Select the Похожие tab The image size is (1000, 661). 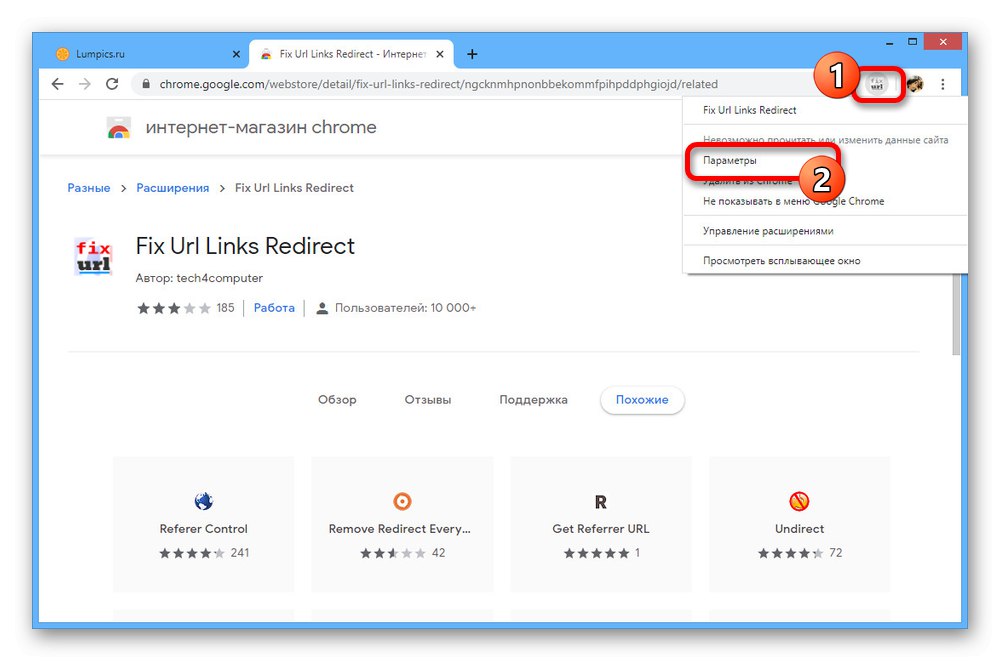pyautogui.click(x=642, y=400)
